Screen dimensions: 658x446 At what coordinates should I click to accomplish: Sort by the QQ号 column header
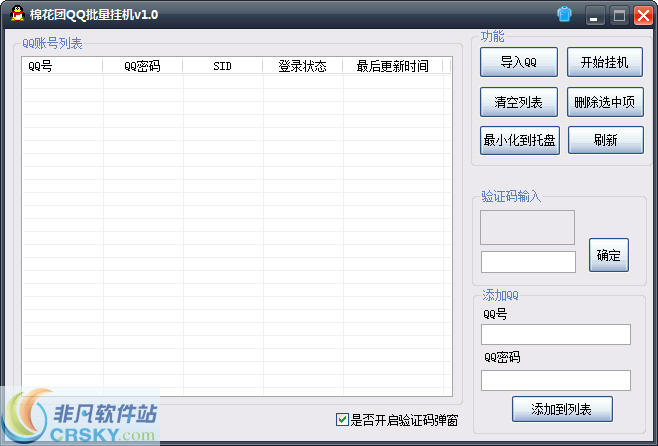point(63,66)
